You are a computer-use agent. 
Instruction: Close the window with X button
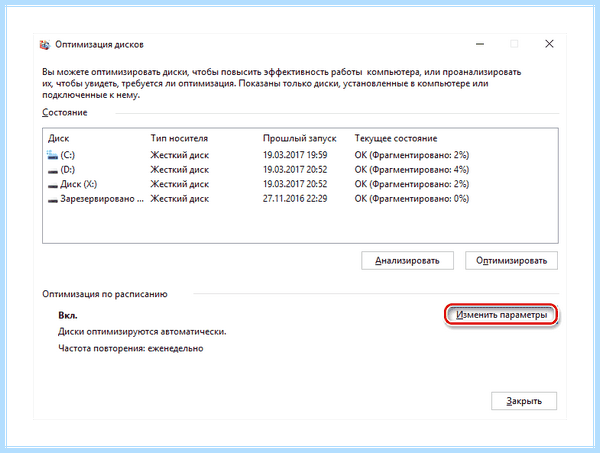click(549, 44)
